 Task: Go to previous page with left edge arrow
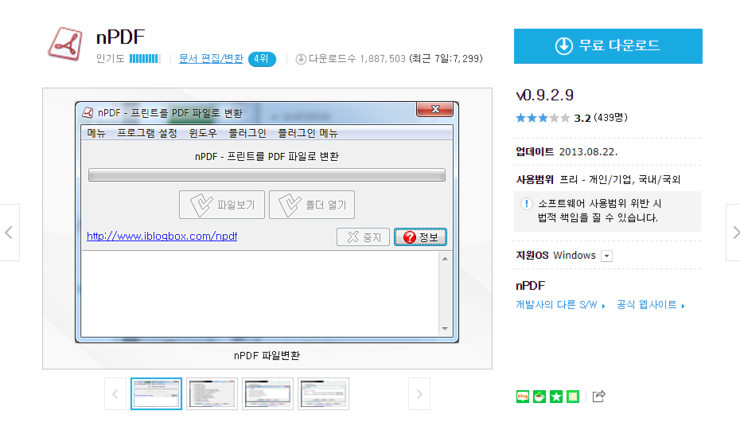click(9, 232)
